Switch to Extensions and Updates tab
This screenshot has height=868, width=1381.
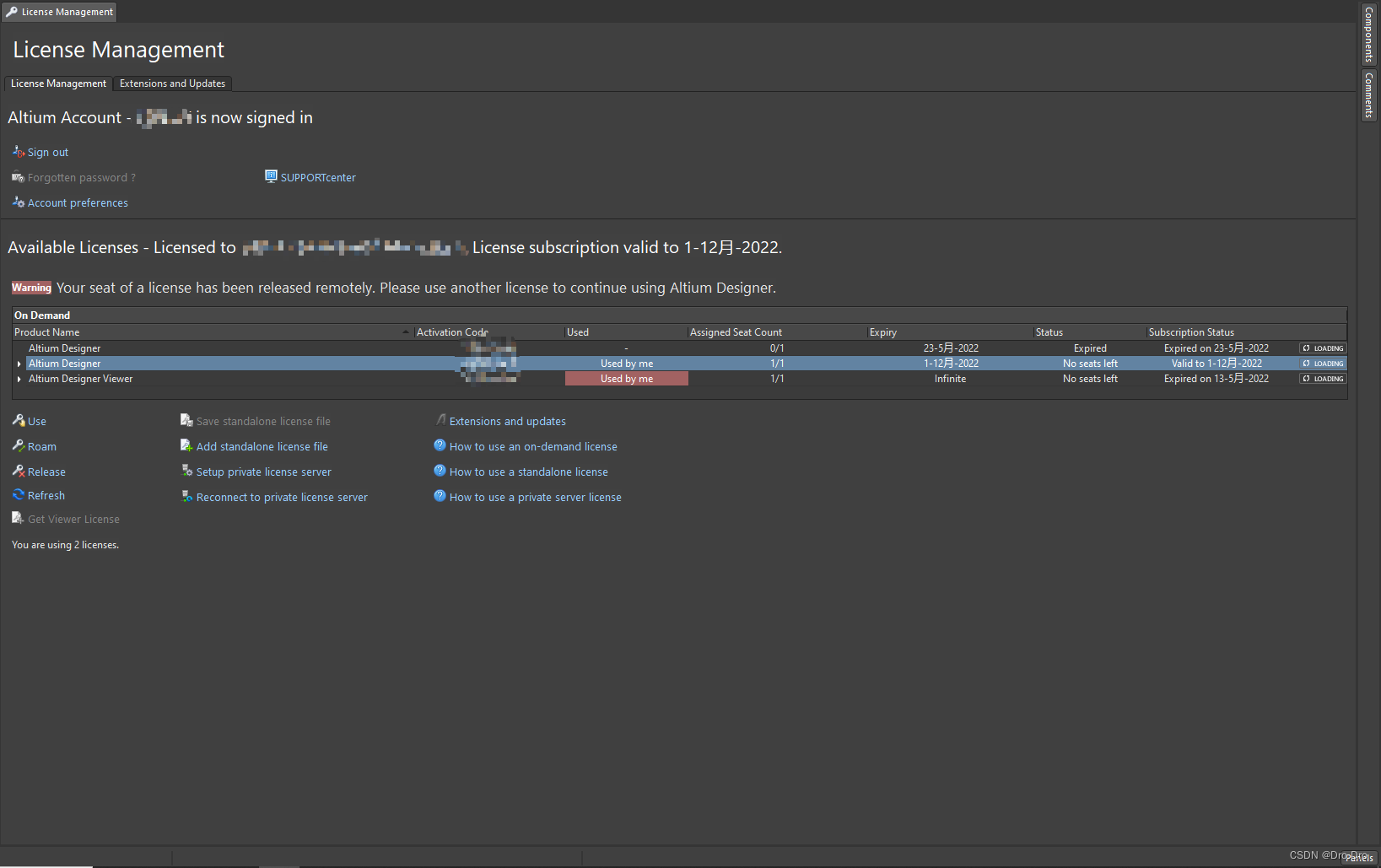pyautogui.click(x=172, y=84)
